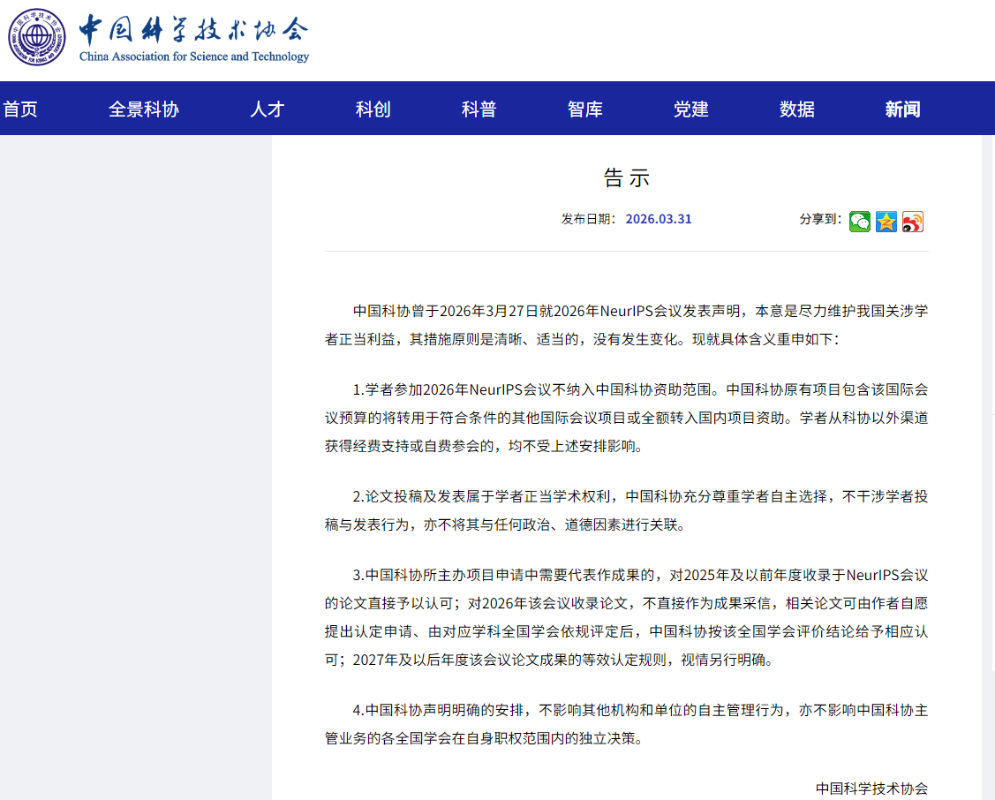995x800 pixels.
Task: Click the 告示 article heading
Action: tap(626, 178)
